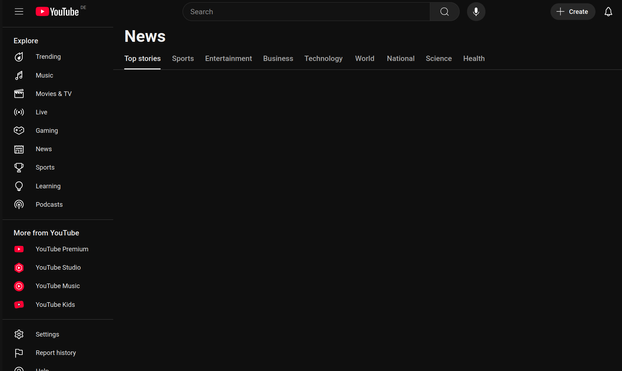The image size is (622, 371).
Task: Click the Sports trophy icon
Action: pyautogui.click(x=19, y=167)
